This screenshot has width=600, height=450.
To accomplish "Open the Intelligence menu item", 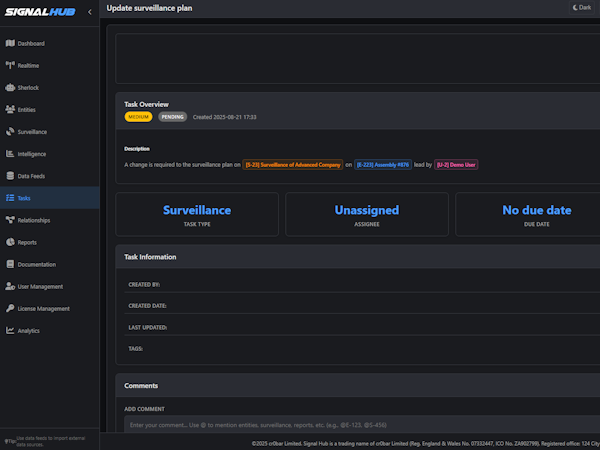I will click(x=50, y=154).
